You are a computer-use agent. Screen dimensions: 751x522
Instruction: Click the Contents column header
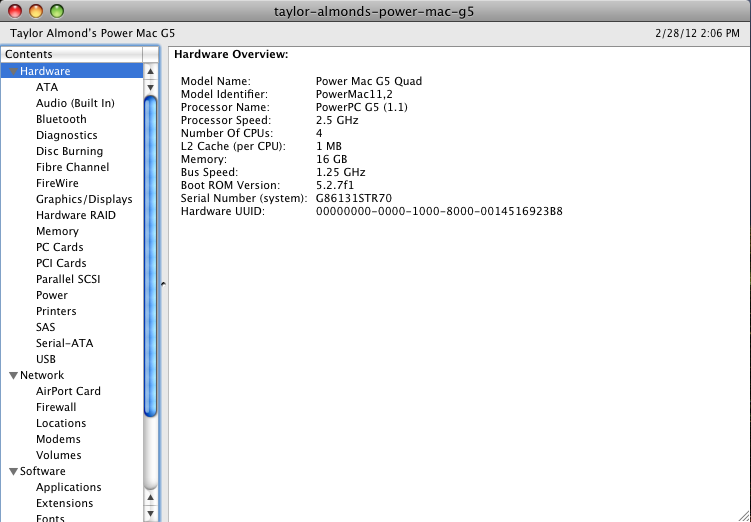(x=72, y=54)
